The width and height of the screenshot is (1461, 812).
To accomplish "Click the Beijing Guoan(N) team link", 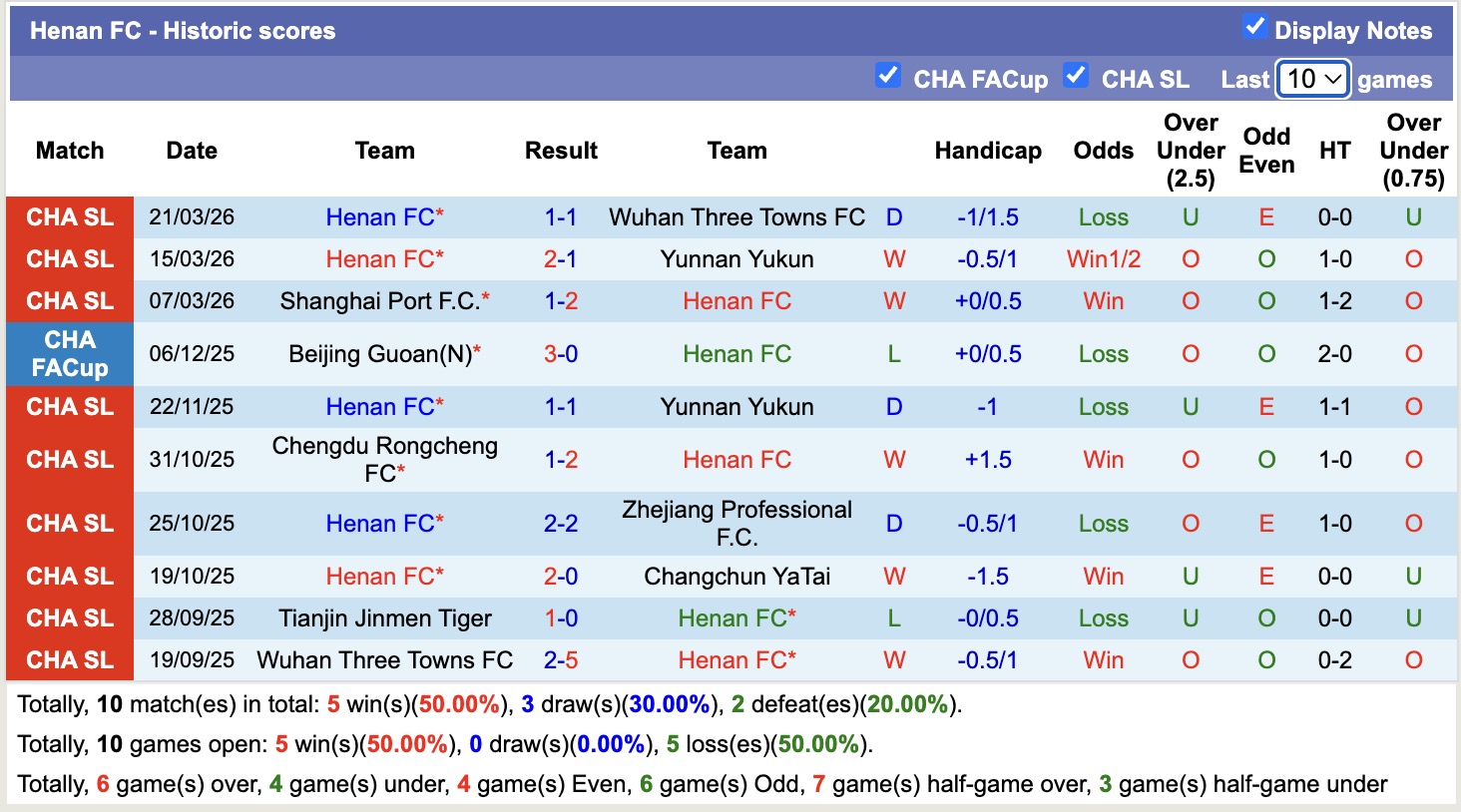I will click(x=384, y=354).
